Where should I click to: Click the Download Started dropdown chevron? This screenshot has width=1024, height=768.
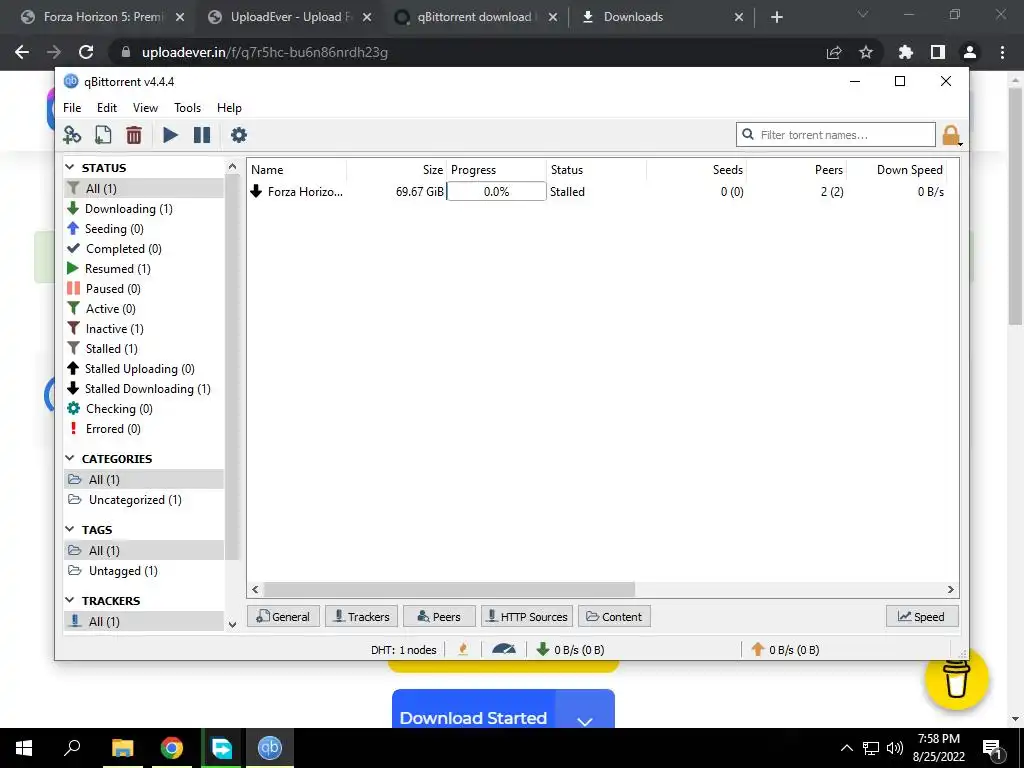click(584, 720)
